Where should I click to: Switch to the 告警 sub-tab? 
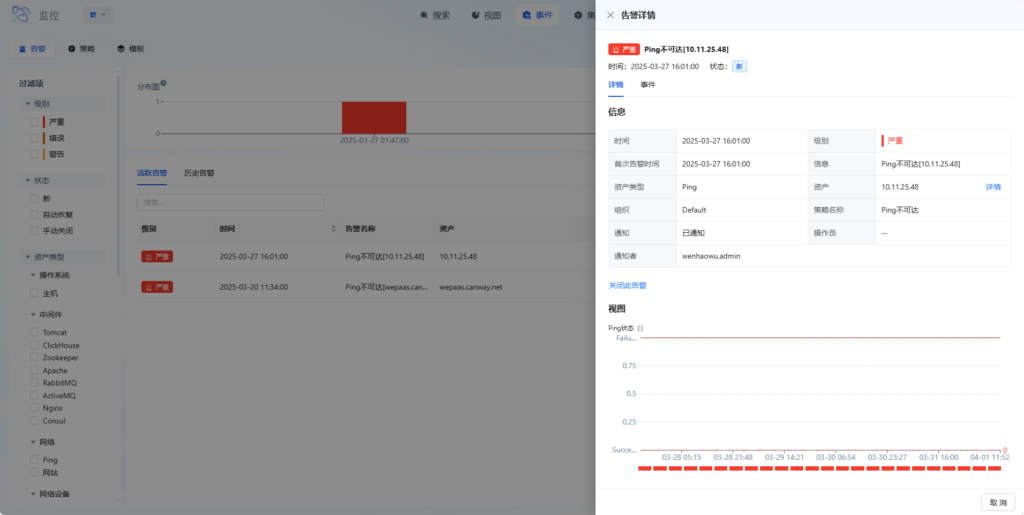[32, 49]
